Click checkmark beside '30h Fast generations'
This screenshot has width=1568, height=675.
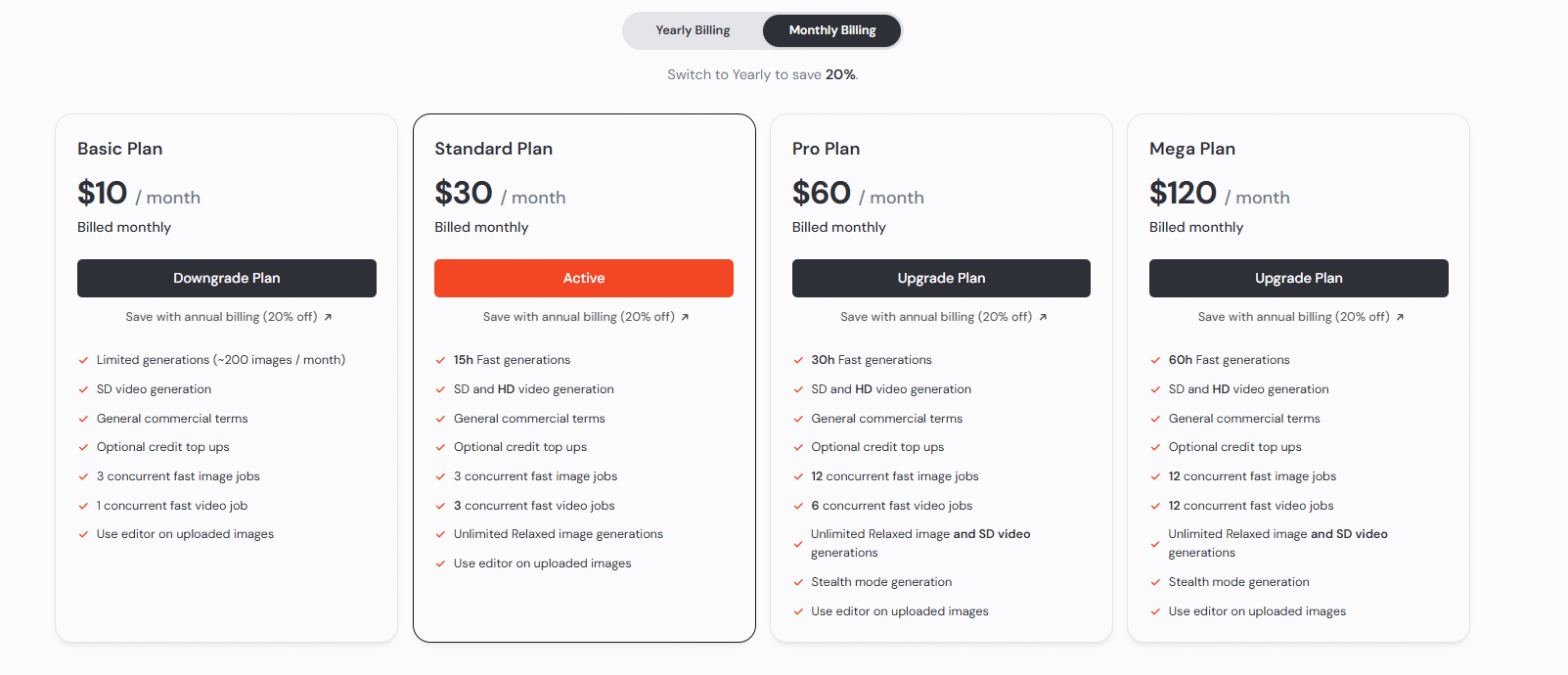coord(798,360)
